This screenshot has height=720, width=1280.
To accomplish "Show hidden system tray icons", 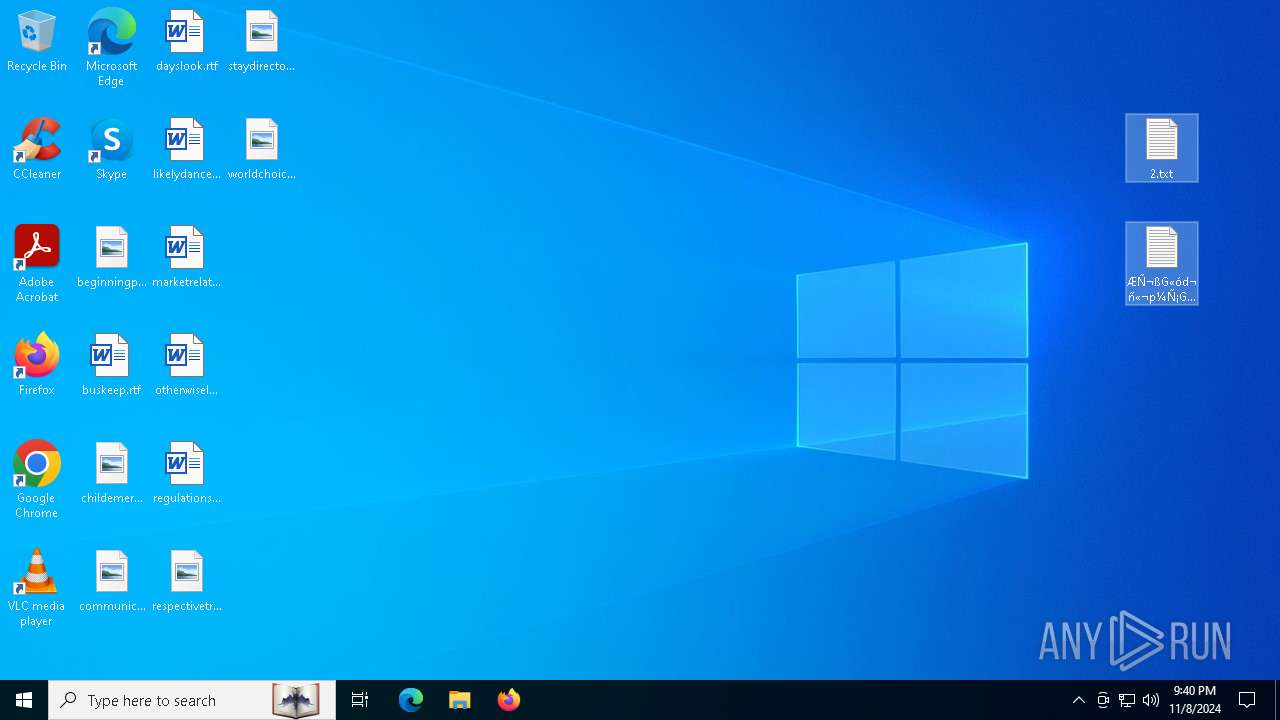I will (x=1078, y=700).
